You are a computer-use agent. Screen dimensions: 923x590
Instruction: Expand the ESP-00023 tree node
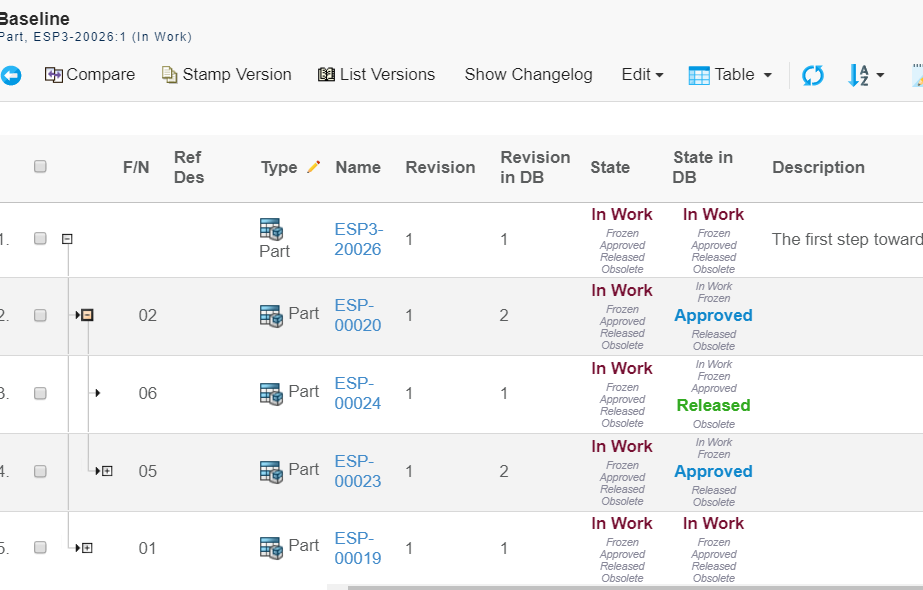tap(107, 471)
